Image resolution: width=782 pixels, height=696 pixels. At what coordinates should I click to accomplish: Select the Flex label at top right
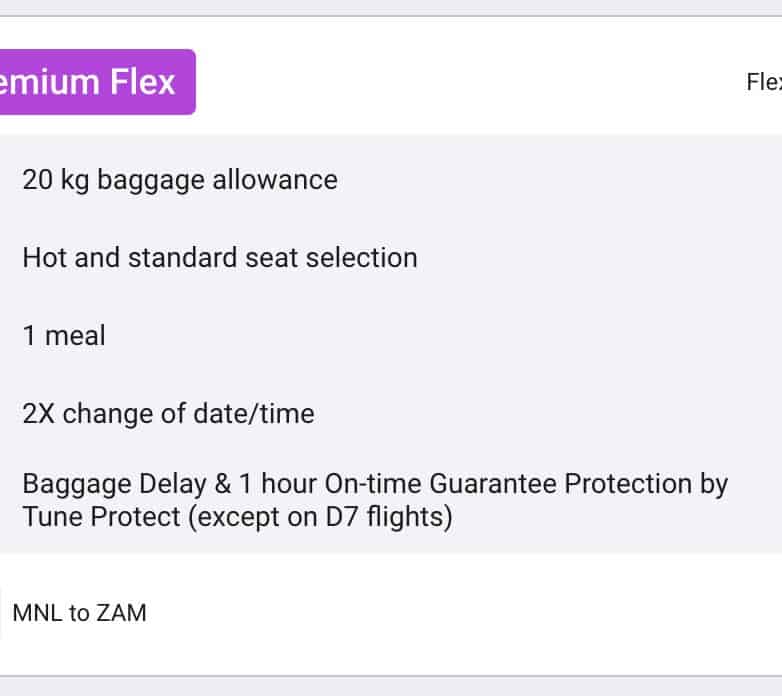pyautogui.click(x=765, y=82)
